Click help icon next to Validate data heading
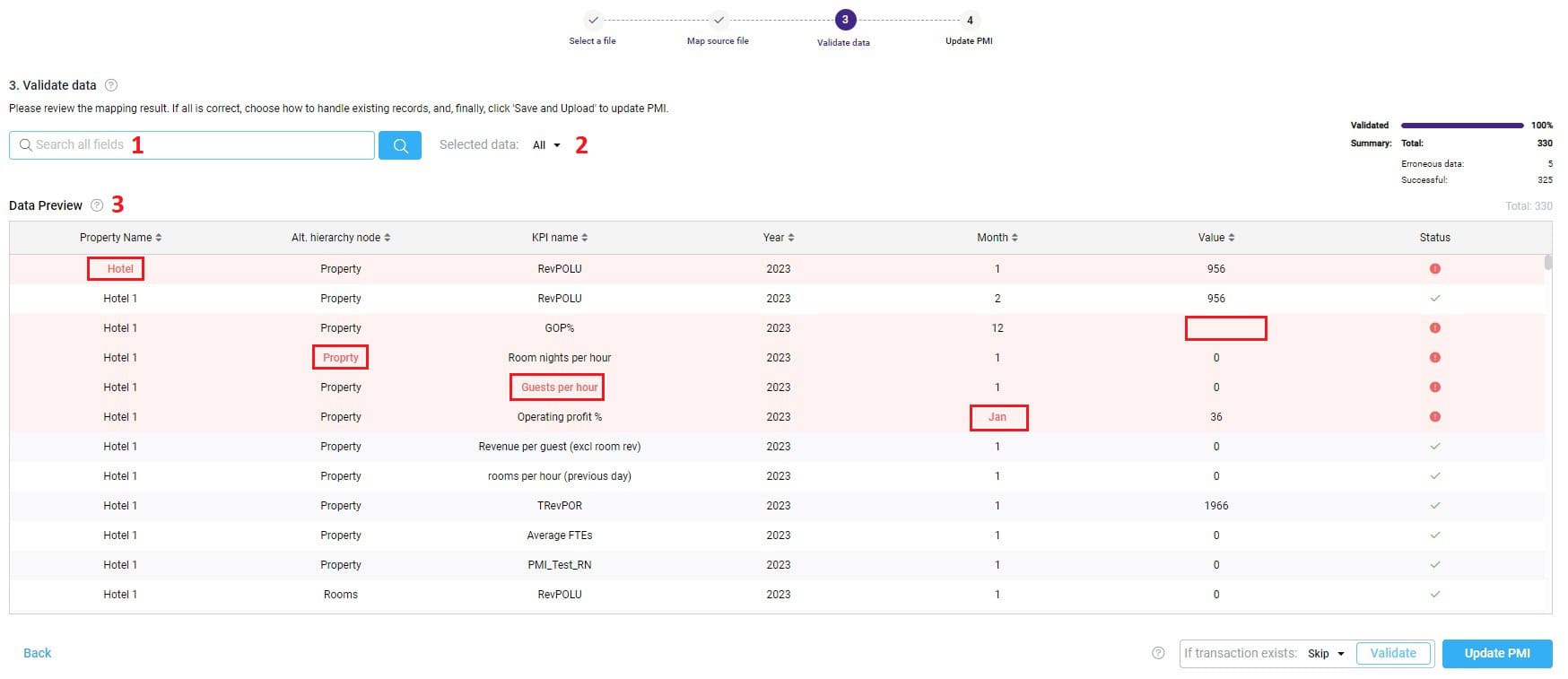The height and width of the screenshot is (679, 1568). (x=111, y=85)
